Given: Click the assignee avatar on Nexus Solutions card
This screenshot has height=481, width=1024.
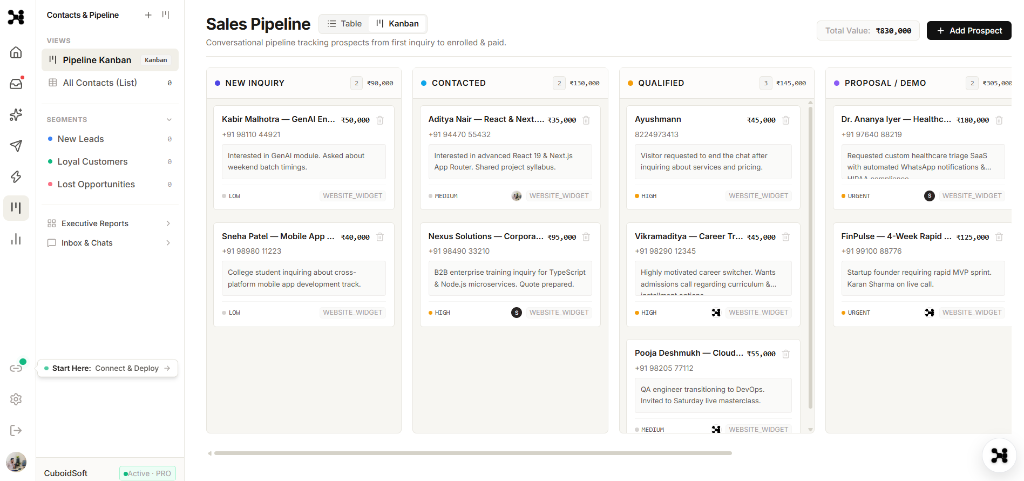Looking at the screenshot, I should coord(517,313).
